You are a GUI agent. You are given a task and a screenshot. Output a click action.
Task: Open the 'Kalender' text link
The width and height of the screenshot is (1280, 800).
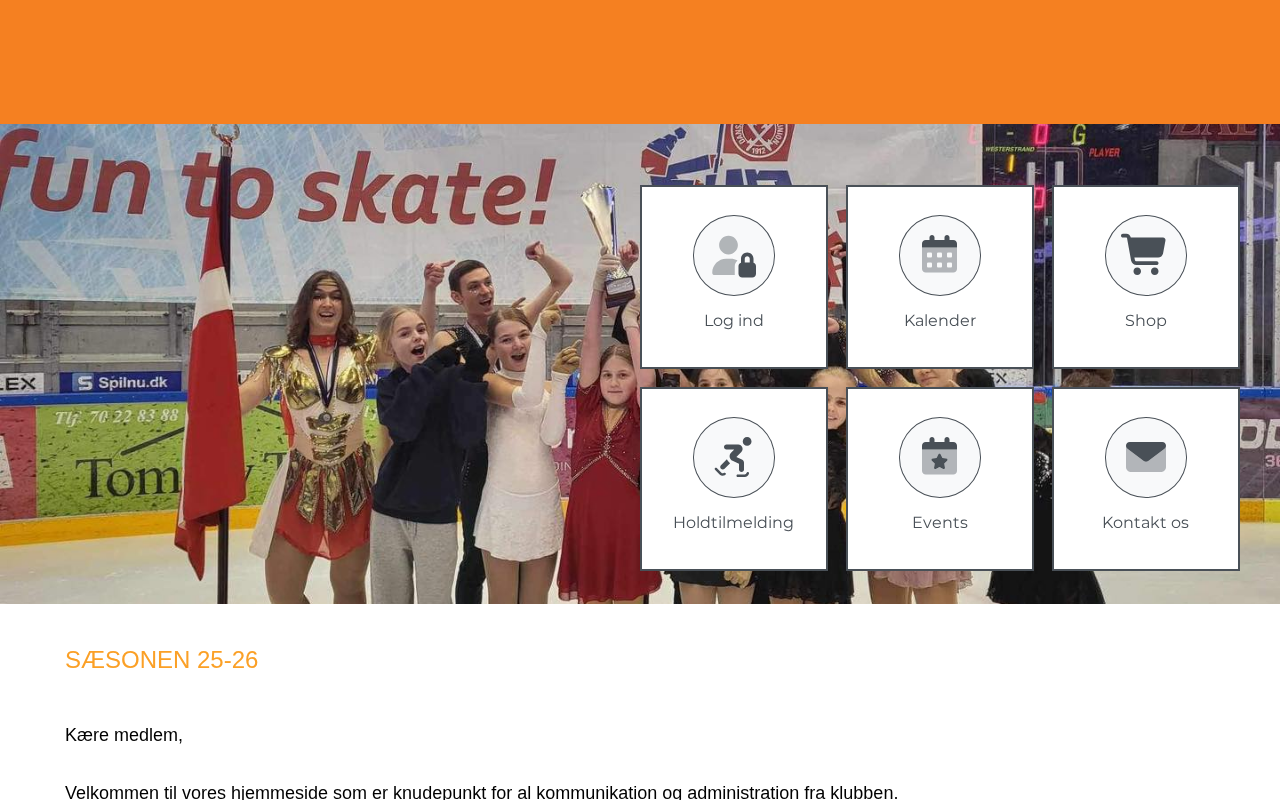tap(940, 321)
